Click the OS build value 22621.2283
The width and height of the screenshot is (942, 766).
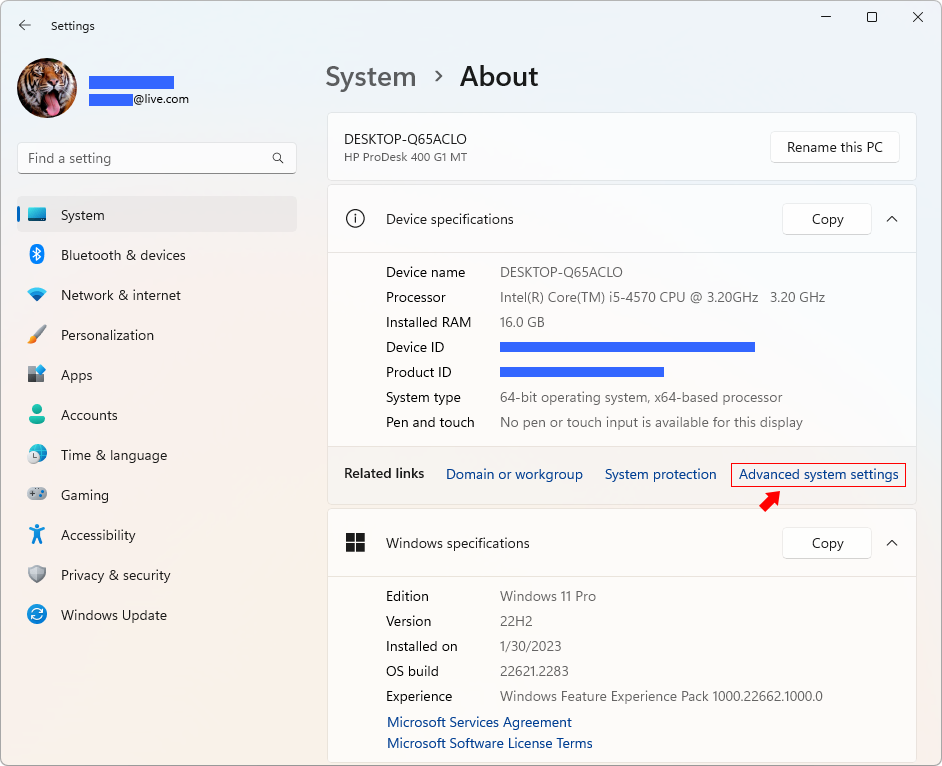(534, 671)
